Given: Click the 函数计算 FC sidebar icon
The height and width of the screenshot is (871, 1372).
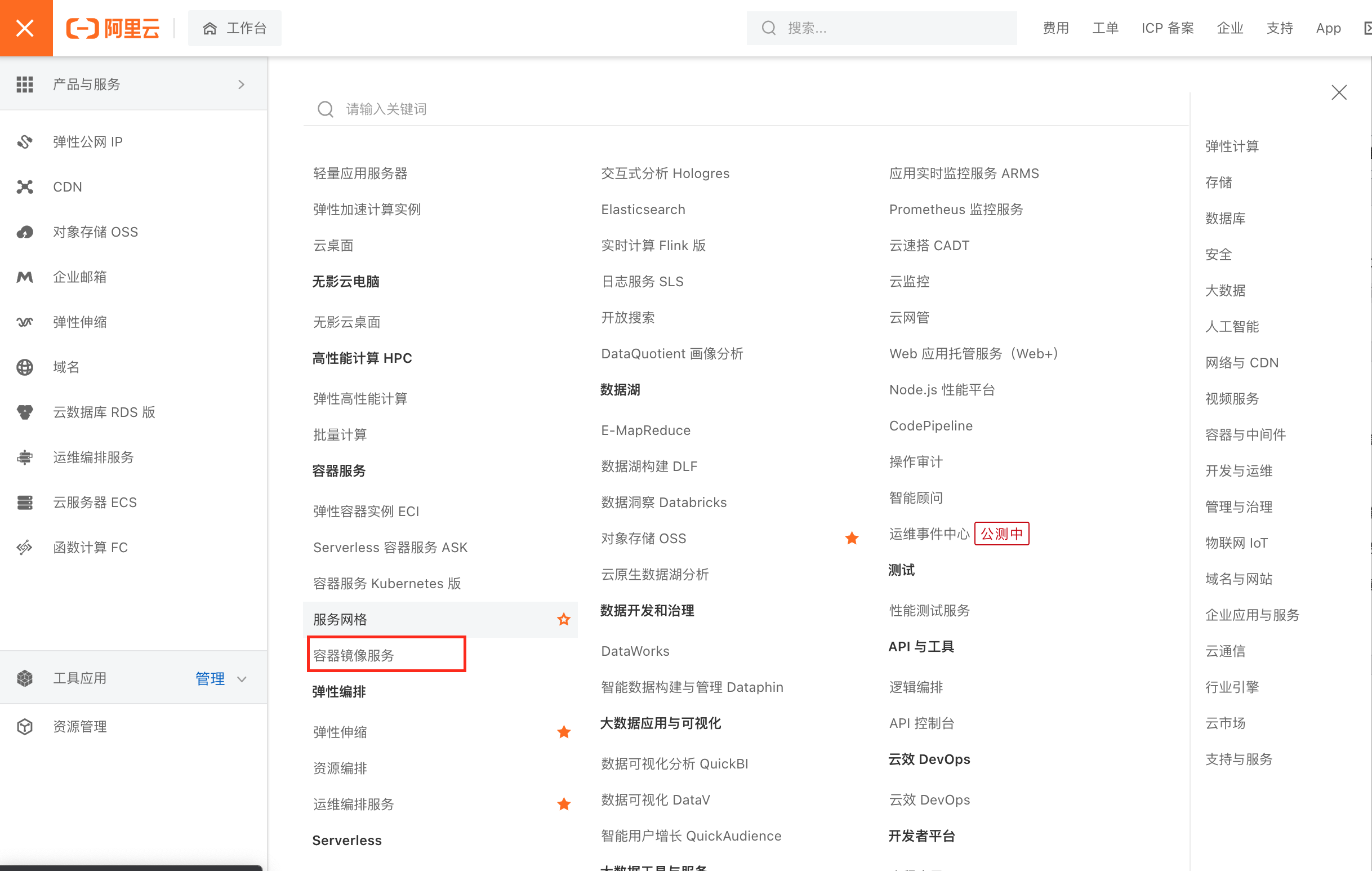Looking at the screenshot, I should pos(26,547).
